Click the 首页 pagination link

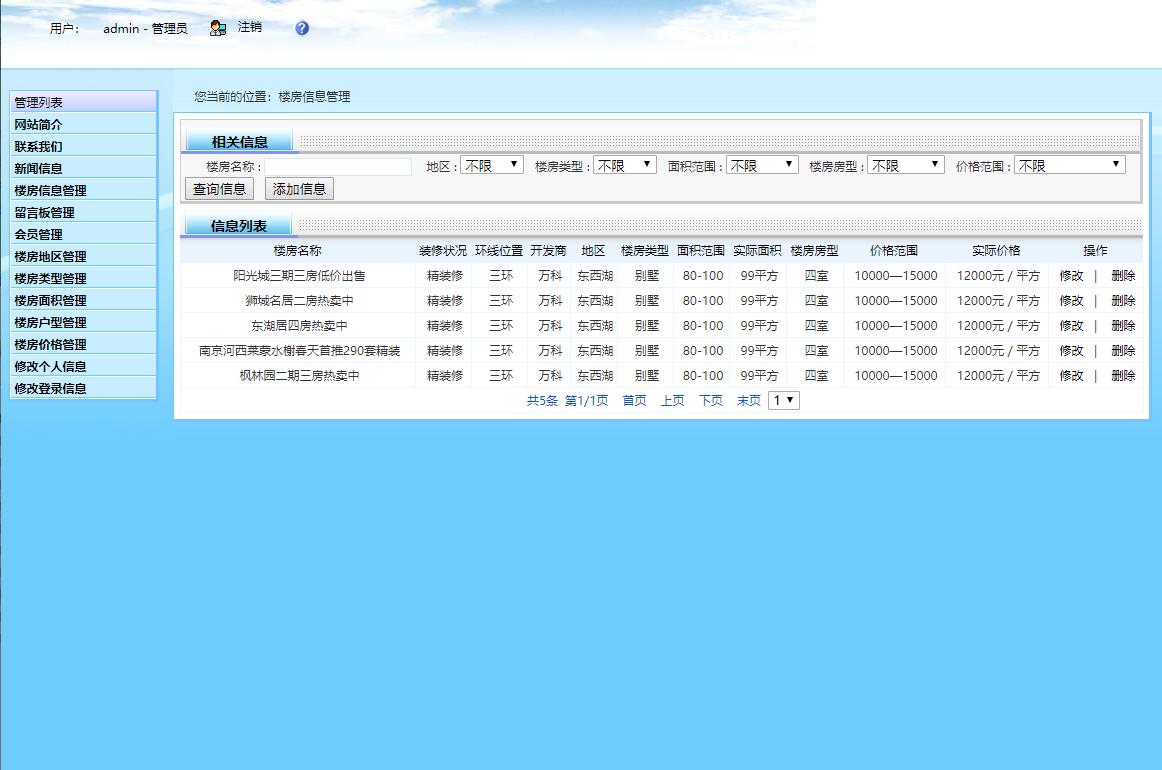tap(633, 399)
